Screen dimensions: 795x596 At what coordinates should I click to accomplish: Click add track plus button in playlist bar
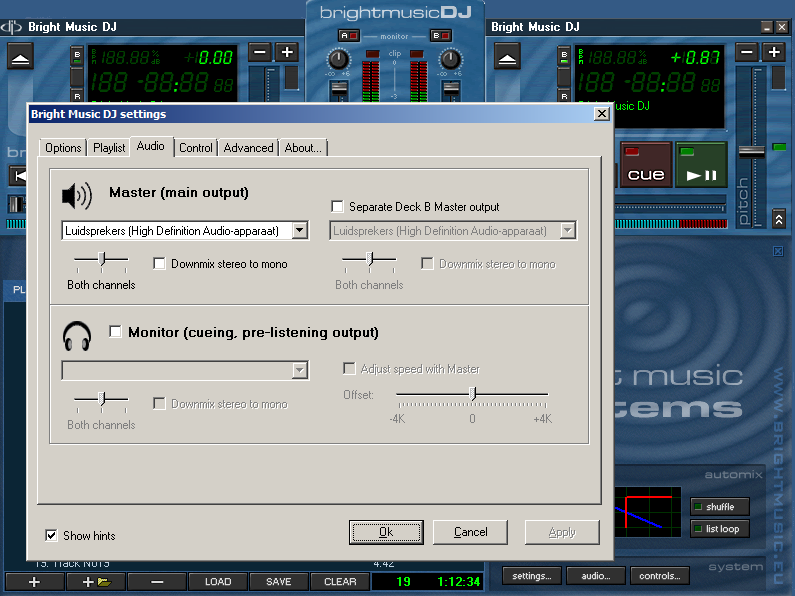click(34, 582)
